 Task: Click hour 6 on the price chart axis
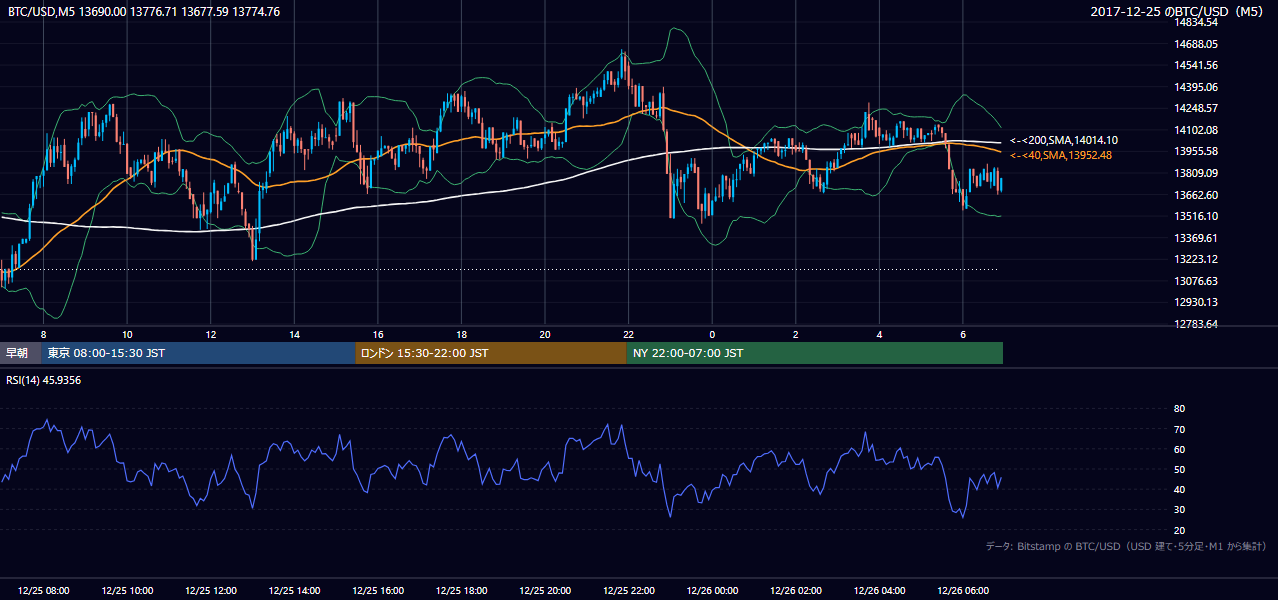point(962,334)
